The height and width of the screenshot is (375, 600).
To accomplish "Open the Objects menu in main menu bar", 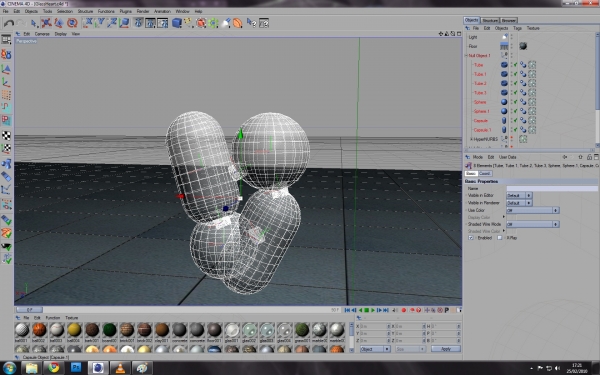I will 31,11.
